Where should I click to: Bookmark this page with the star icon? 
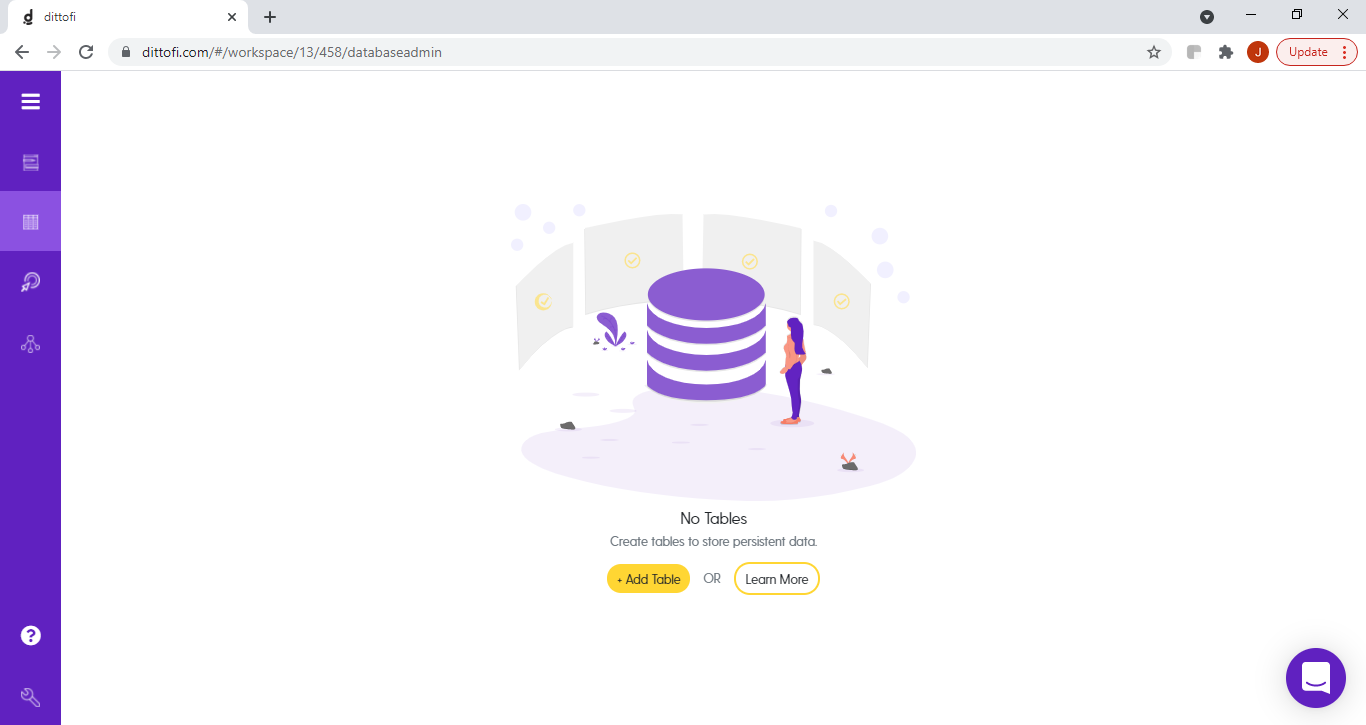coord(1154,52)
